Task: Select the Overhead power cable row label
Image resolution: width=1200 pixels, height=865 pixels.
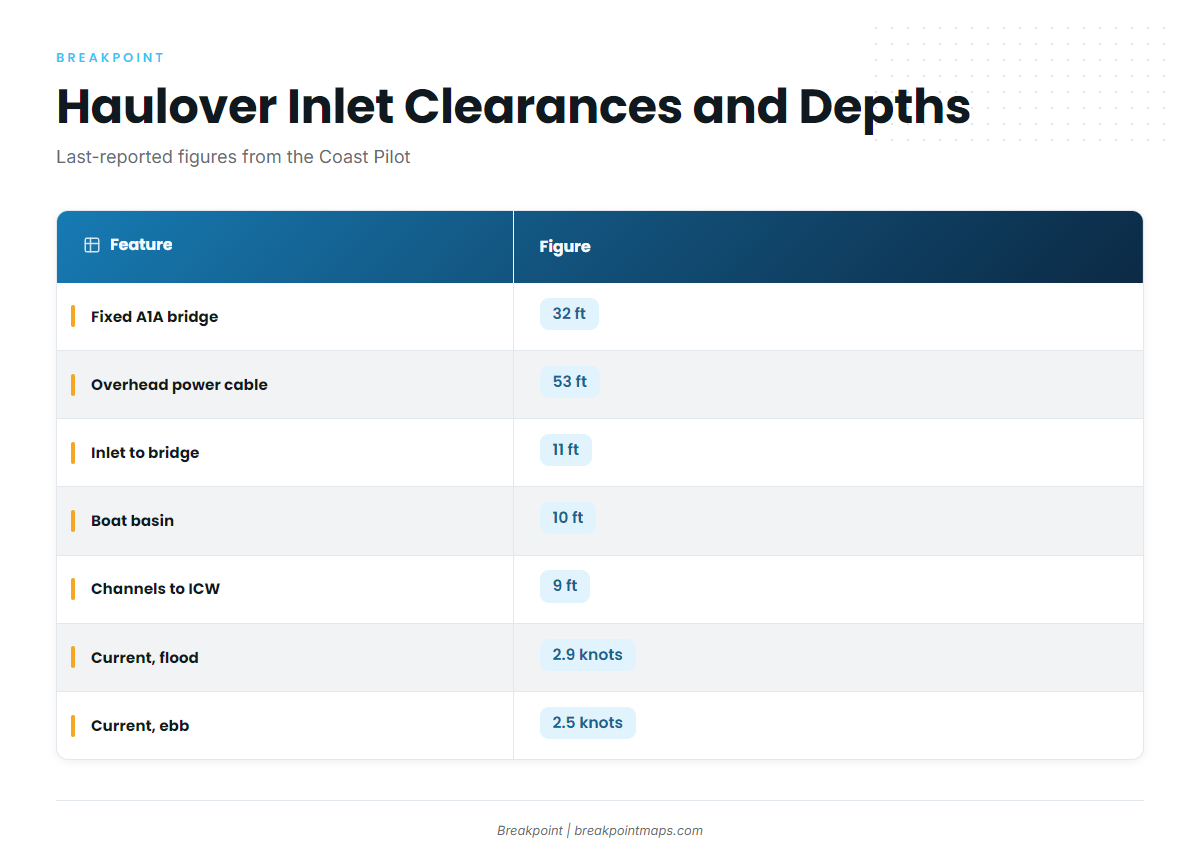Action: pos(179,385)
